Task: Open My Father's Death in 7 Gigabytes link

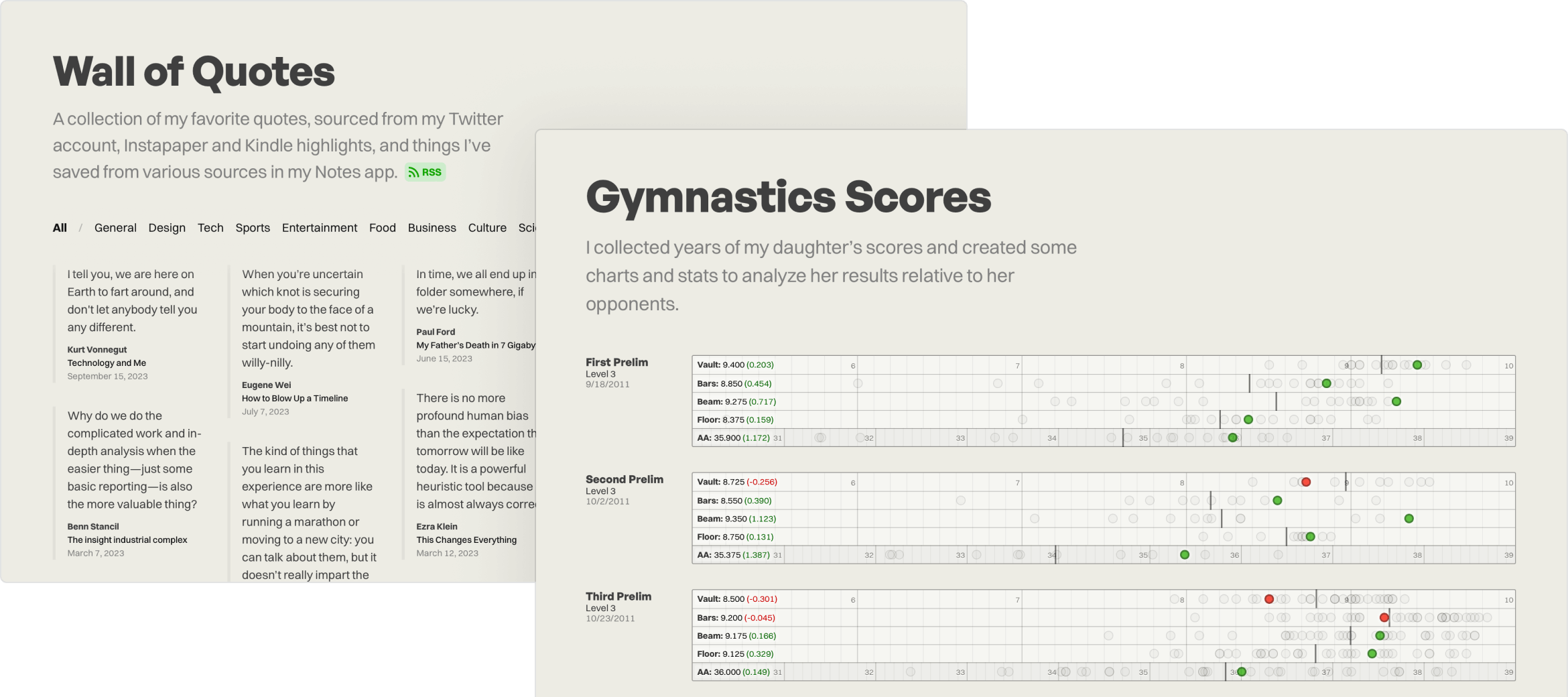Action: [476, 345]
